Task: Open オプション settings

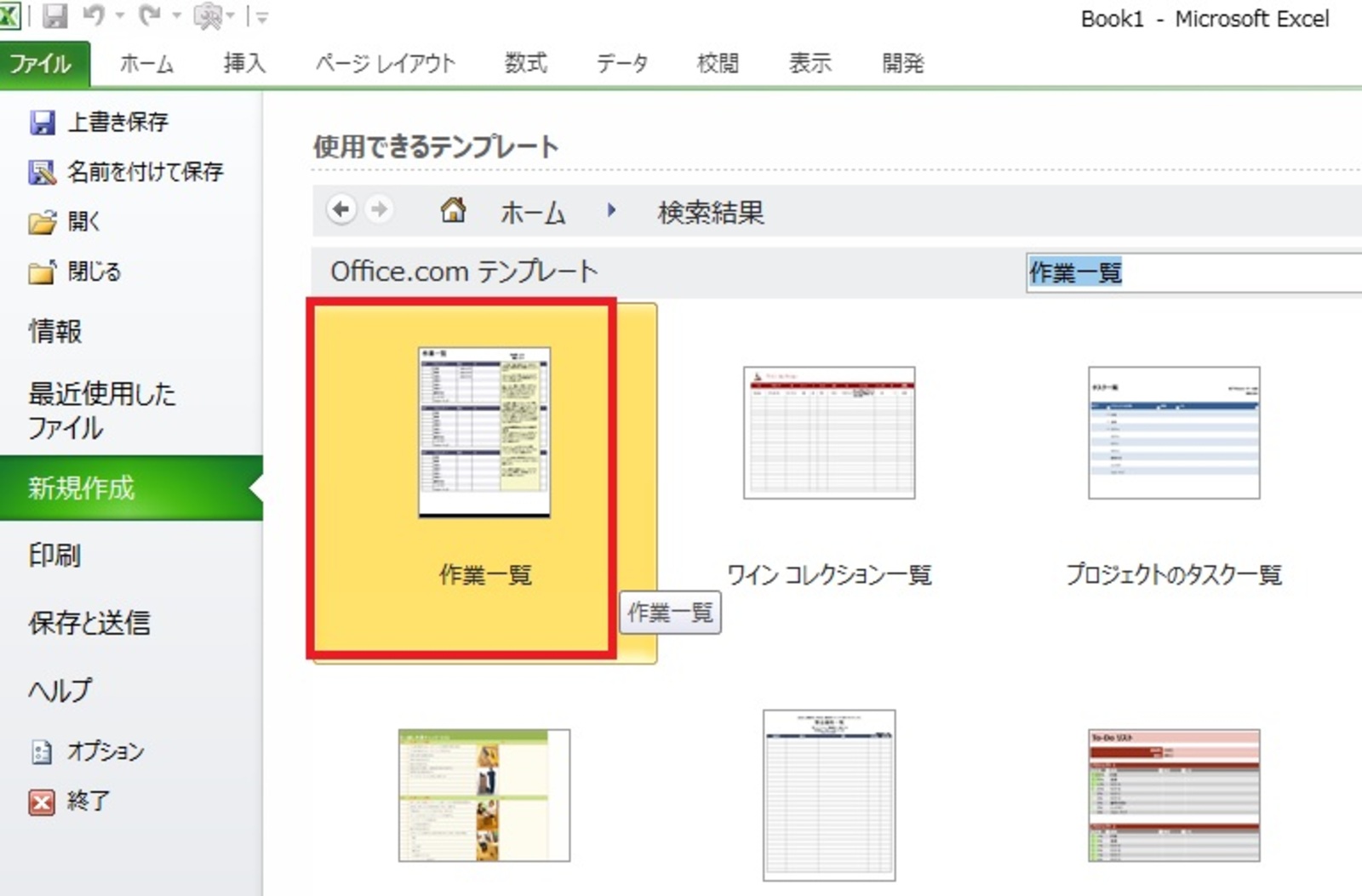Action: pos(105,751)
